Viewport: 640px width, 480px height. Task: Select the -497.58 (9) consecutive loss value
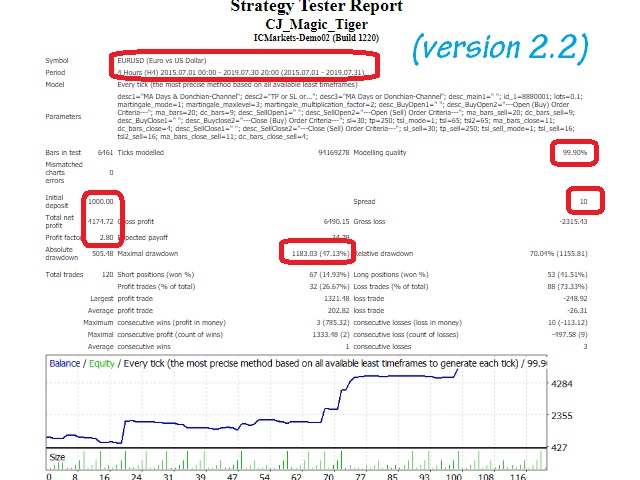tap(569, 335)
